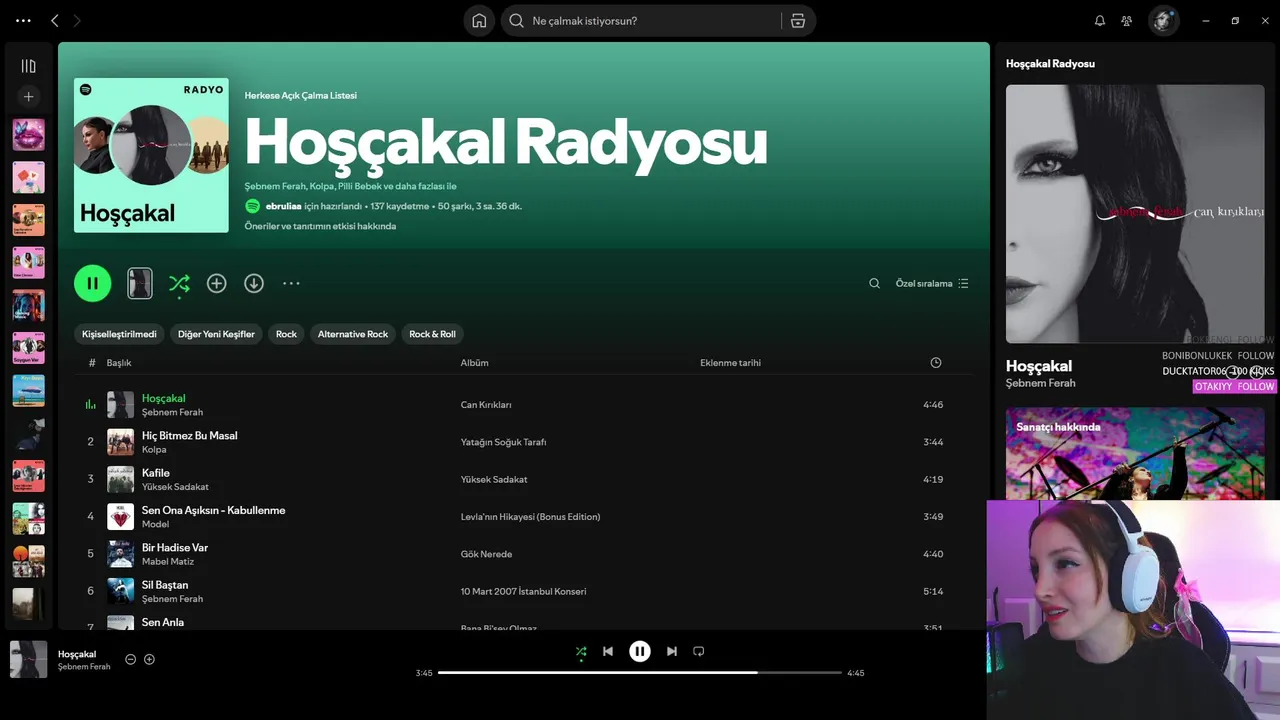Select the 'Alternative Rock' chip
The height and width of the screenshot is (720, 1280).
tap(353, 334)
